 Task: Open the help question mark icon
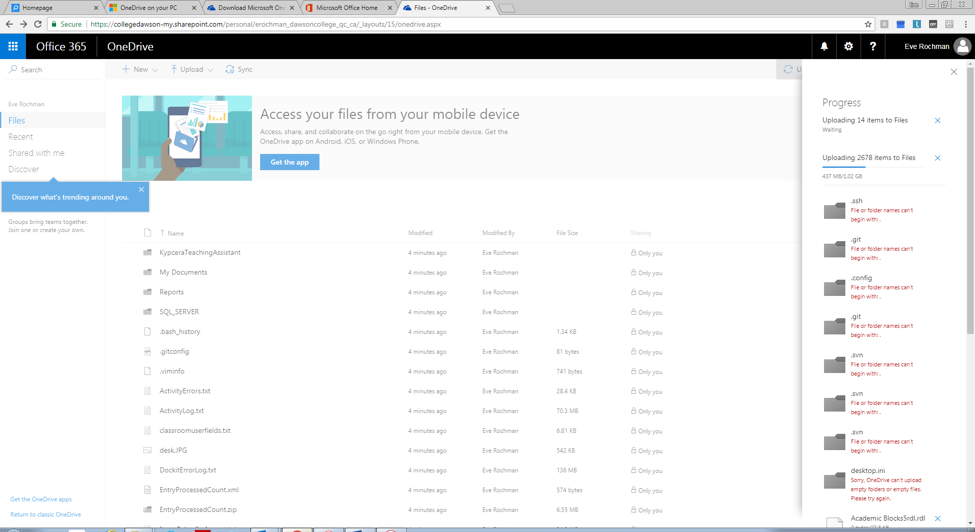872,47
